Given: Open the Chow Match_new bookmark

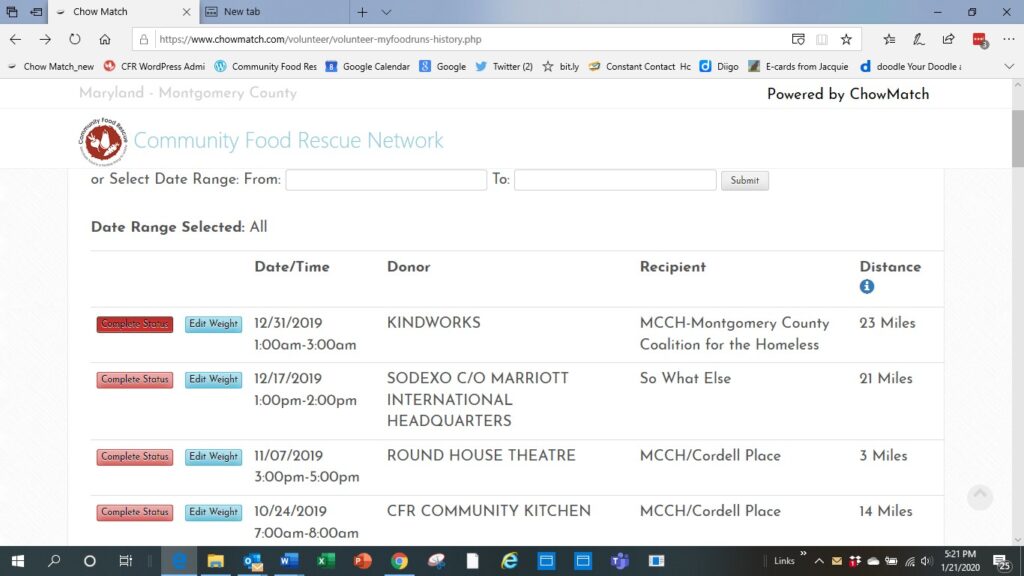Looking at the screenshot, I should (51, 67).
